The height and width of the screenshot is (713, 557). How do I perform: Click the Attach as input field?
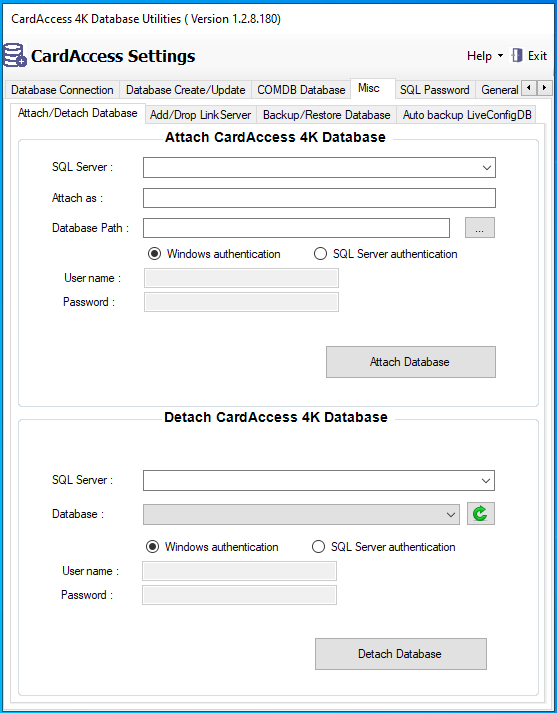(x=319, y=198)
